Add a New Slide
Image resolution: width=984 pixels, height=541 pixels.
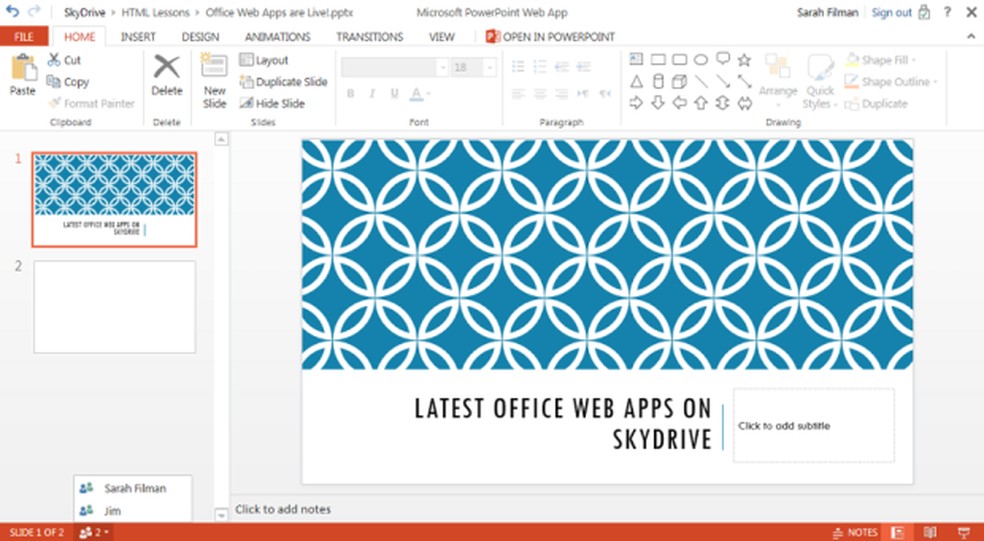pyautogui.click(x=215, y=82)
